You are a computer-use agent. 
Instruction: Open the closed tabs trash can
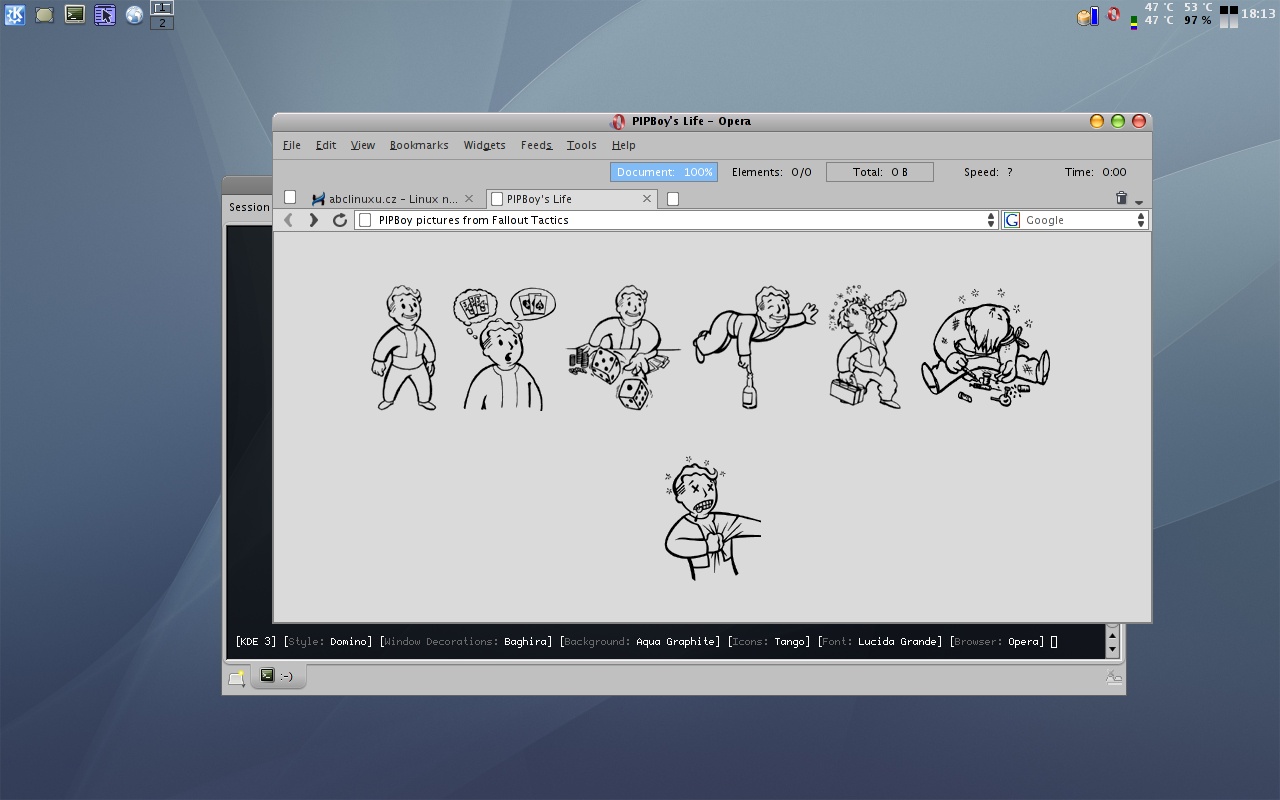pyautogui.click(x=1121, y=199)
